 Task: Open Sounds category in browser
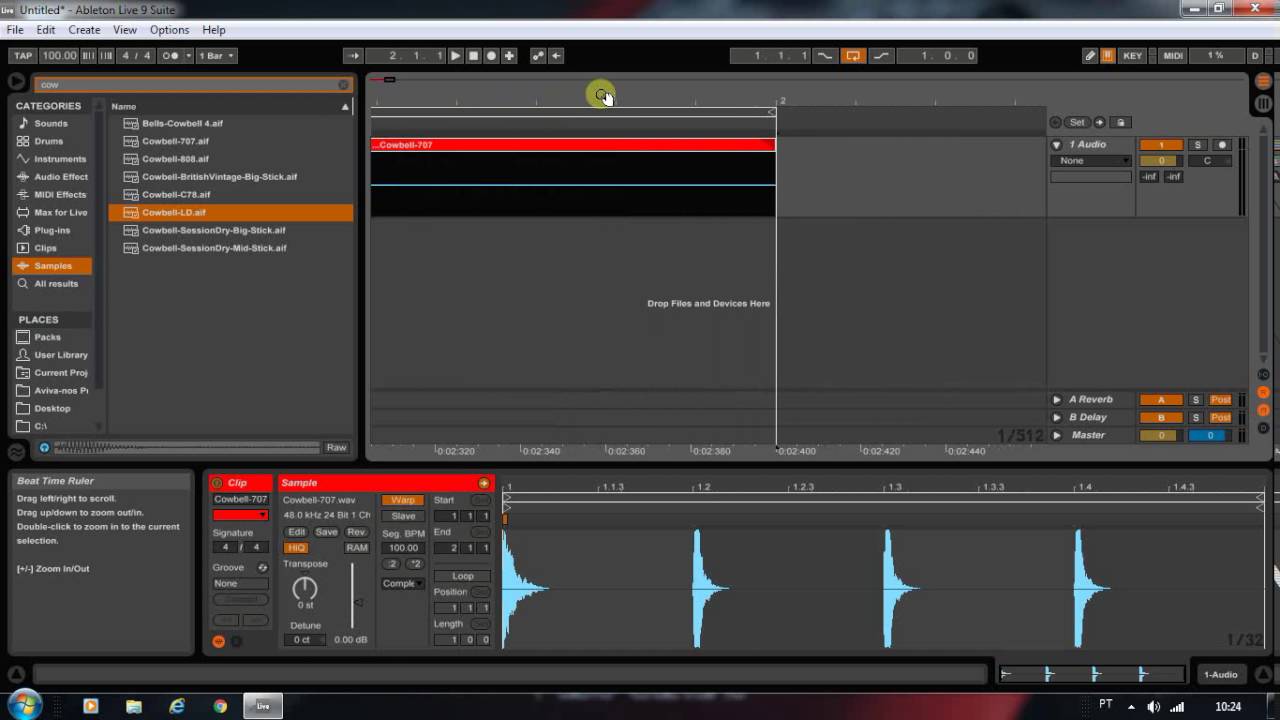click(x=51, y=123)
